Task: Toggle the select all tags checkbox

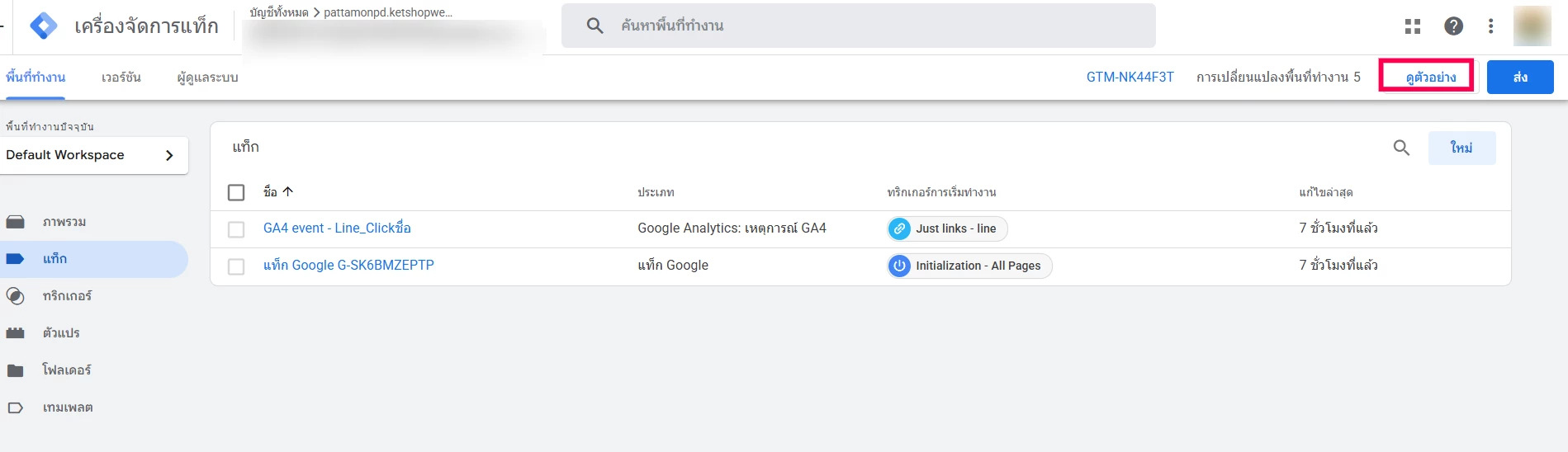Action: point(236,192)
